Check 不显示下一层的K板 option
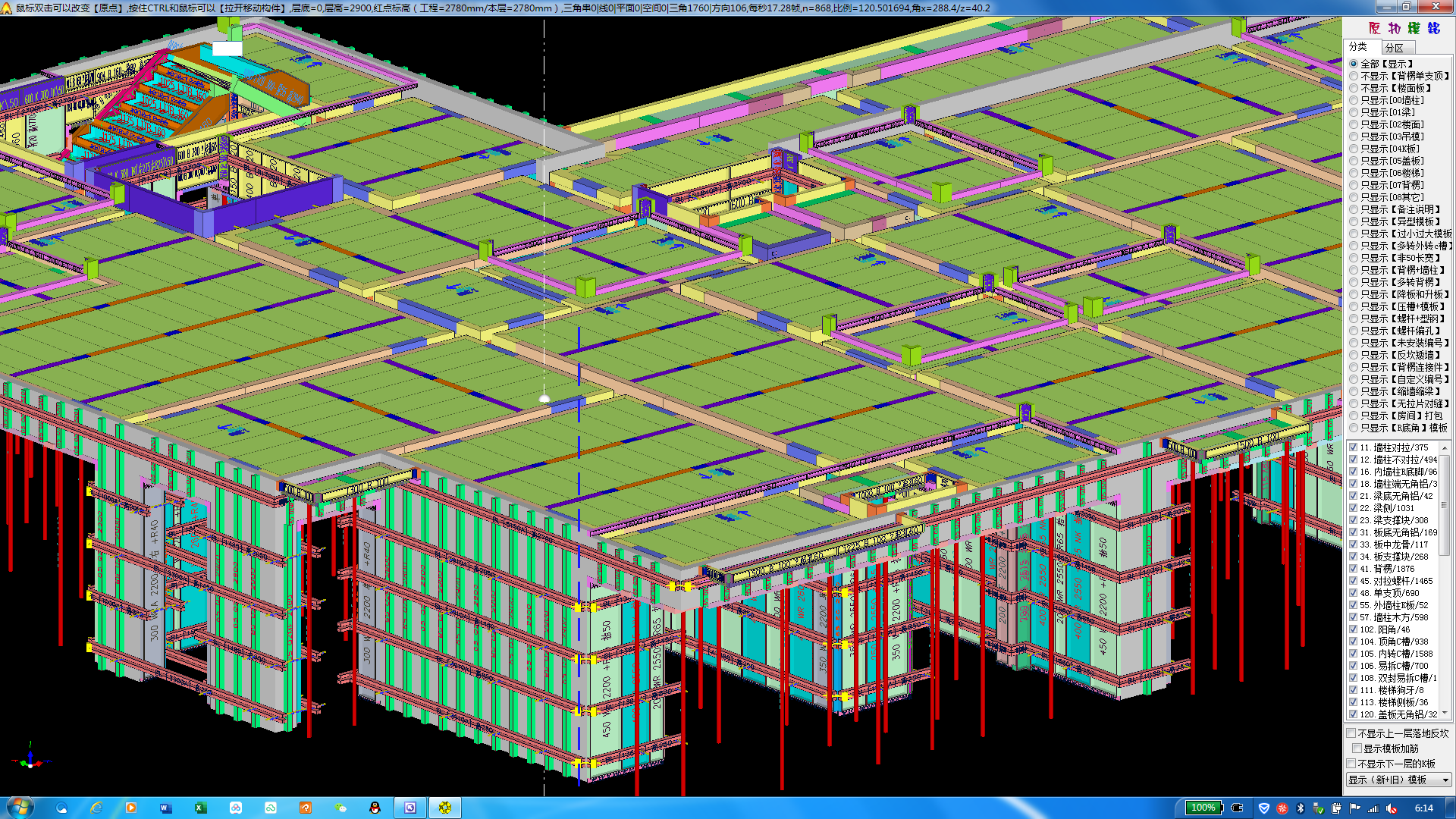Viewport: 1456px width, 819px height. click(x=1351, y=764)
